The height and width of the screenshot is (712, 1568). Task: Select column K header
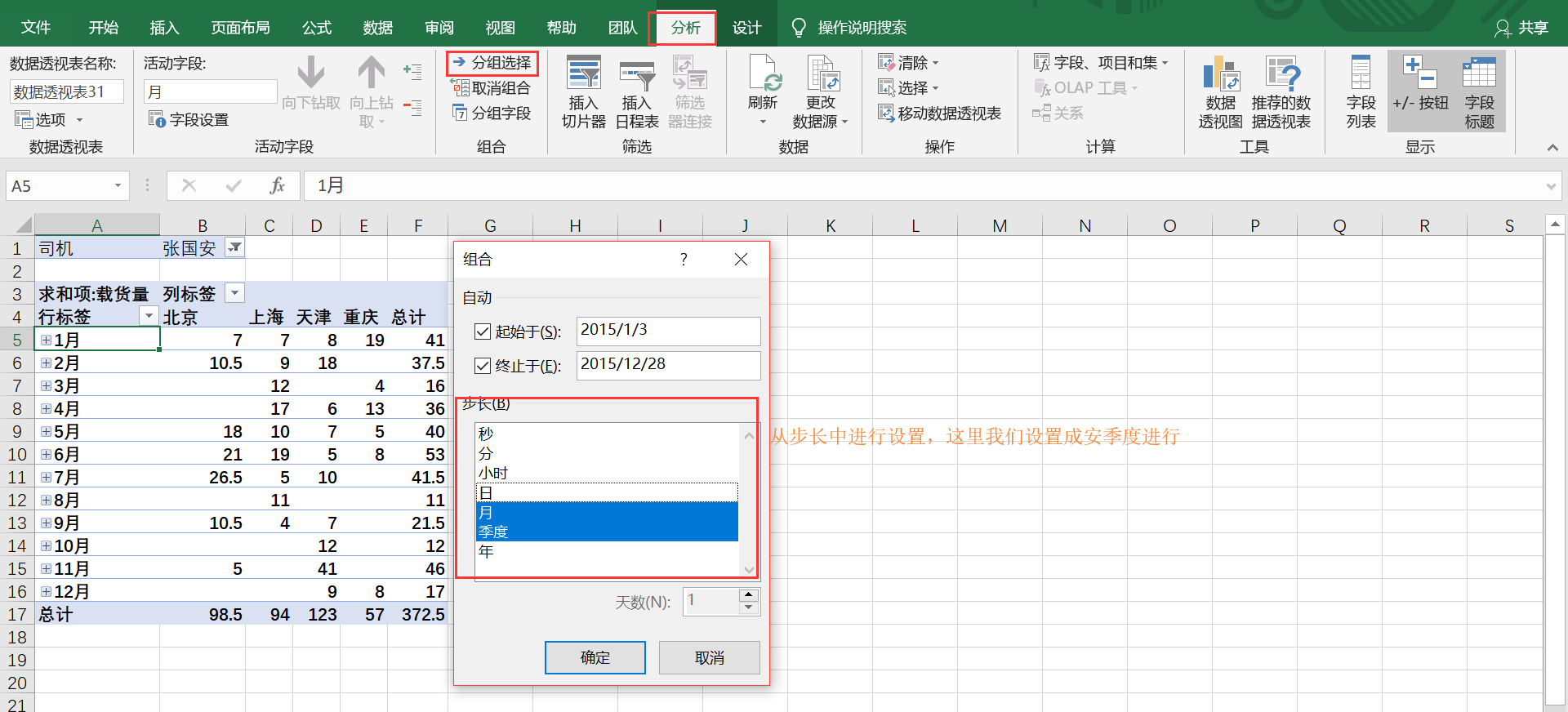pos(831,225)
